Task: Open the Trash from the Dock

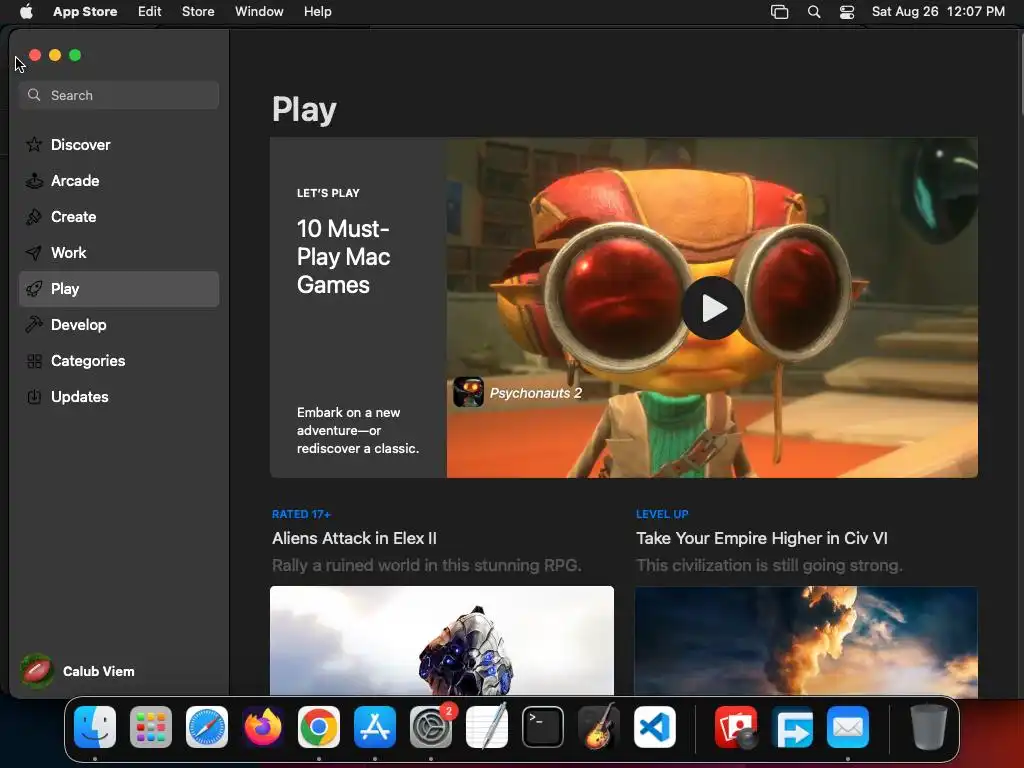Action: [x=929, y=727]
